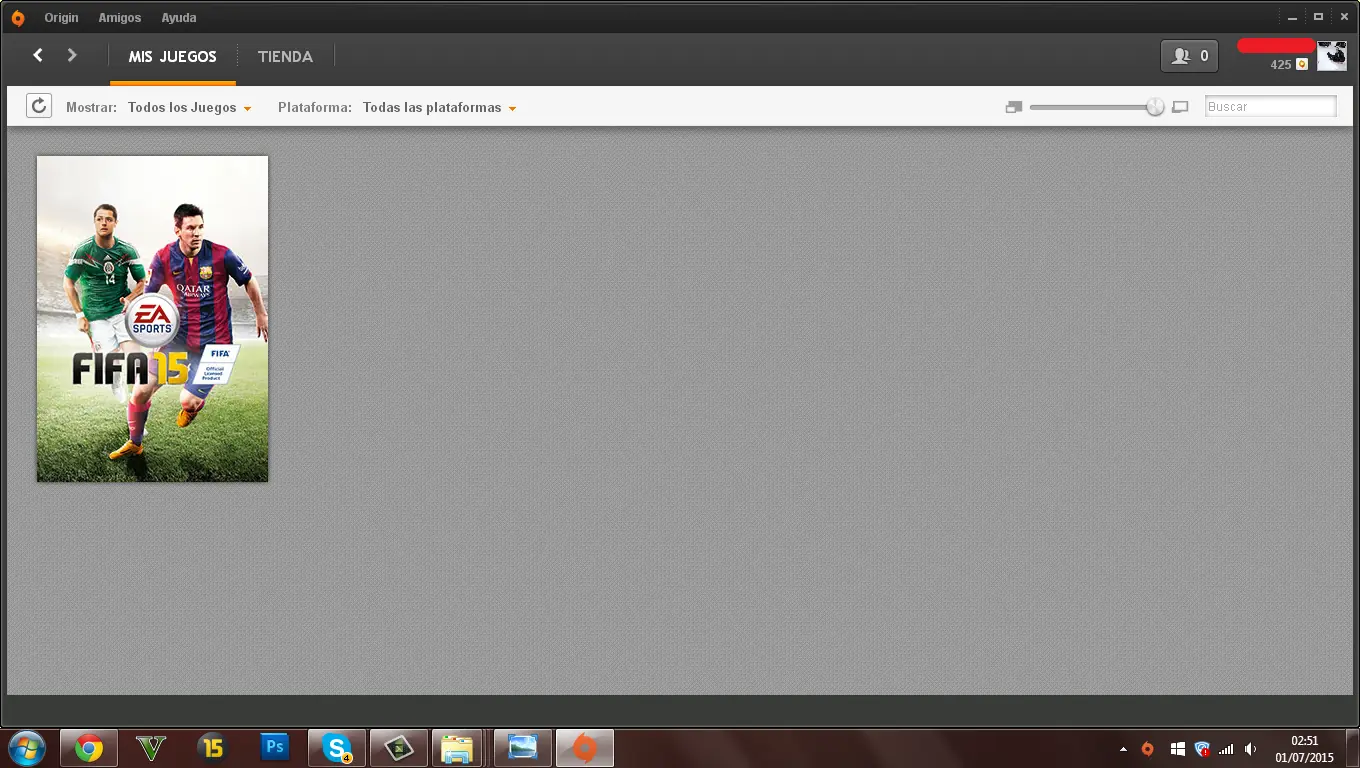Click the security shield tray icon

click(1202, 749)
